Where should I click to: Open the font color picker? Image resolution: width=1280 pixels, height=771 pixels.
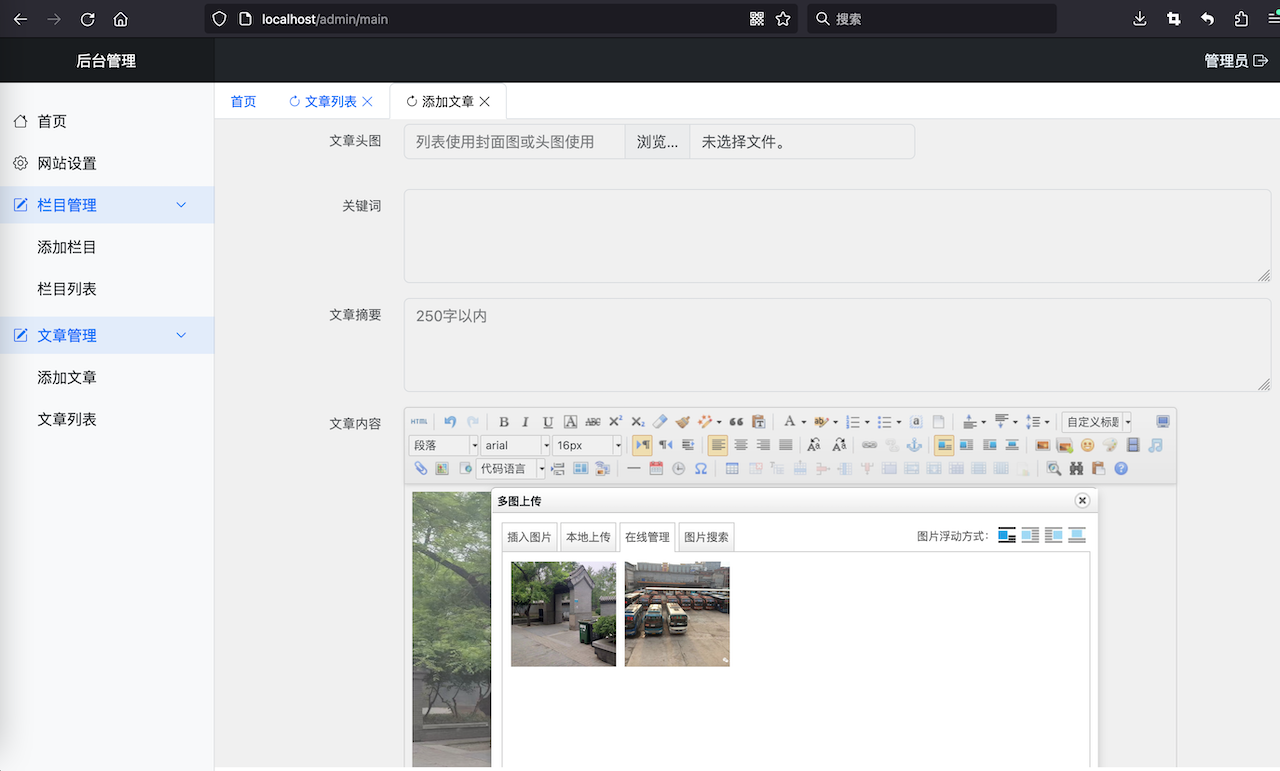(x=790, y=421)
